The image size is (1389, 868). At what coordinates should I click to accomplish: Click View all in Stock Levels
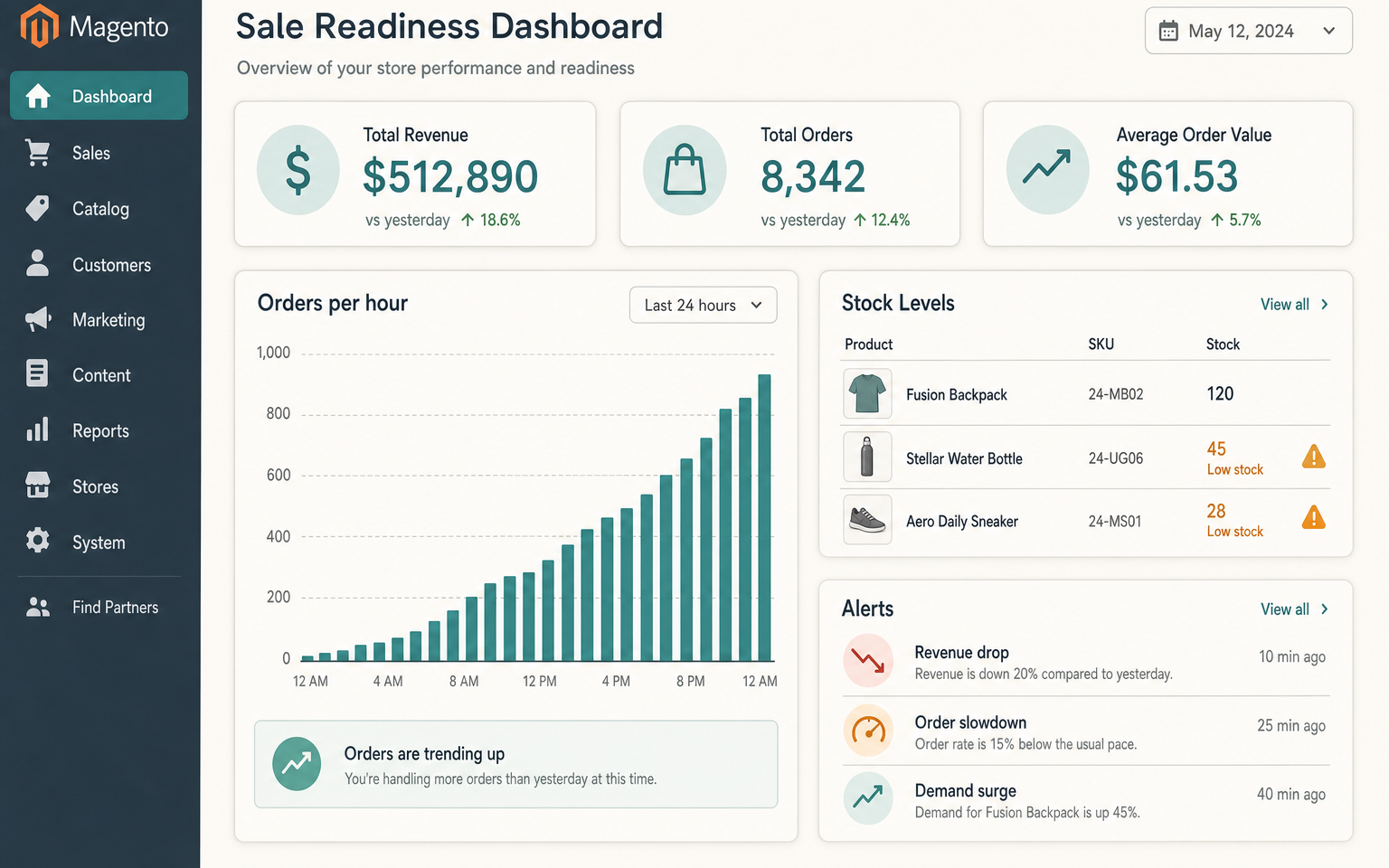coord(1294,305)
